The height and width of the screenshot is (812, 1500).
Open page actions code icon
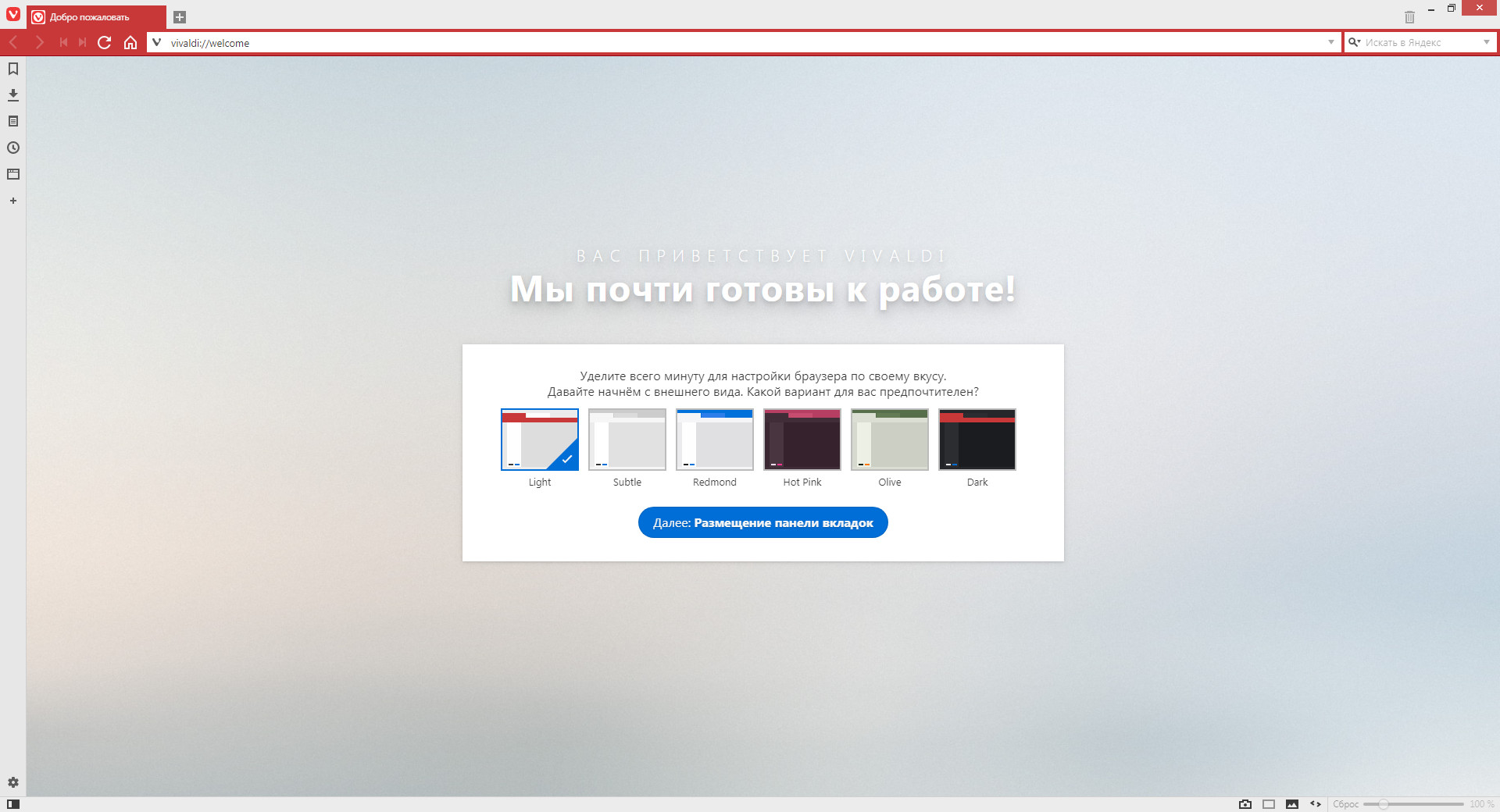[x=1316, y=804]
